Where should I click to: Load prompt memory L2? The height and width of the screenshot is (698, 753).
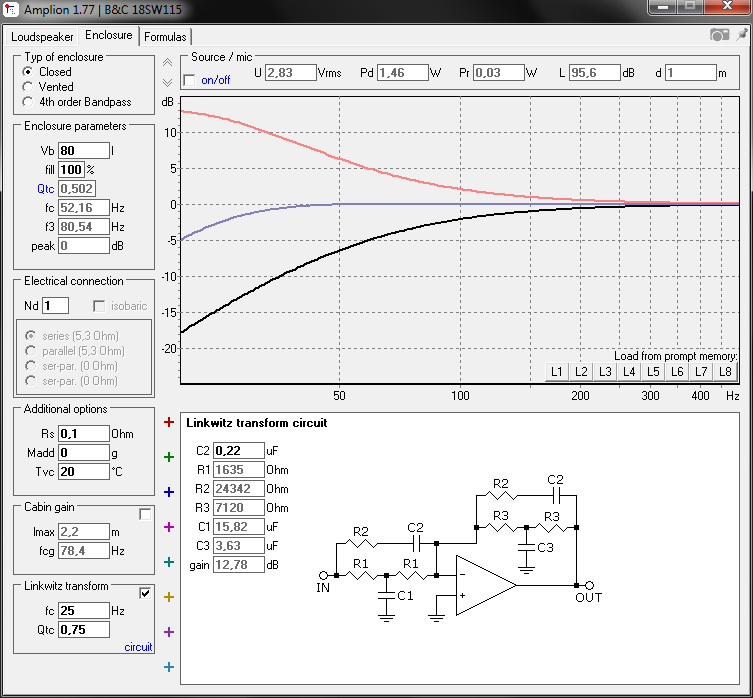[581, 371]
